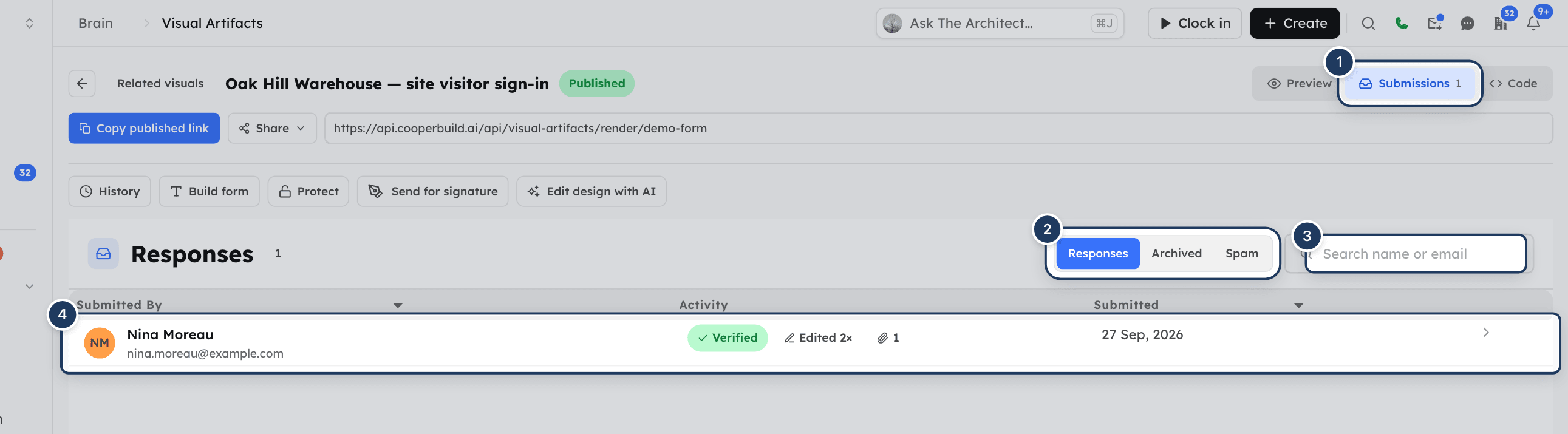Viewport: 1568px width, 434px height.
Task: Click the blue 32 badge in left sidebar
Action: point(25,172)
